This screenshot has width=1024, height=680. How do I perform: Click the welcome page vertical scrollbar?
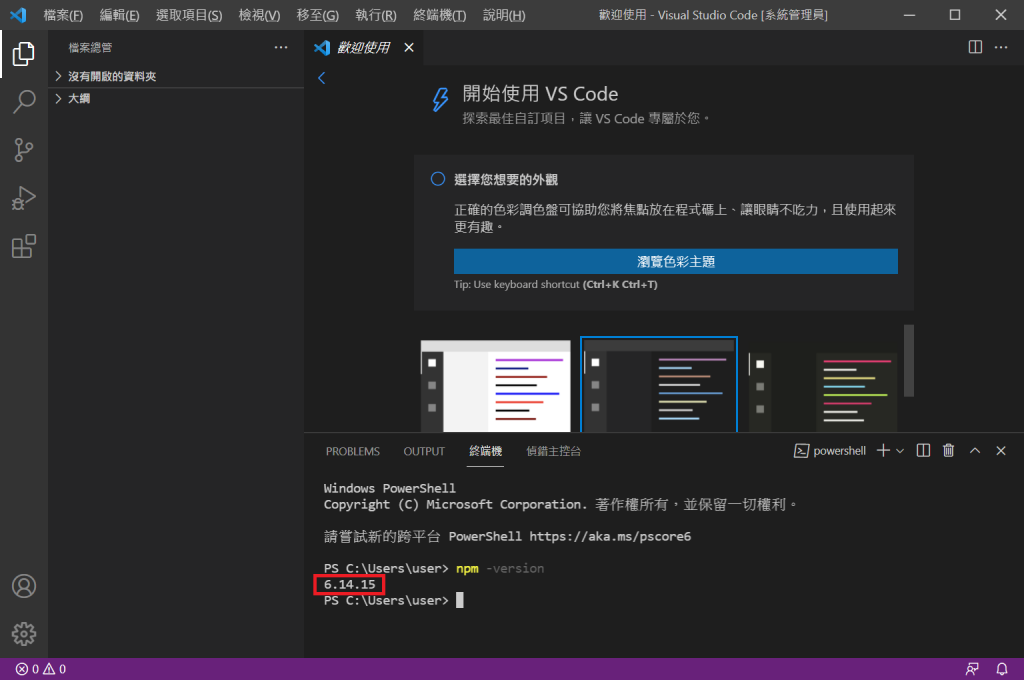pos(908,361)
